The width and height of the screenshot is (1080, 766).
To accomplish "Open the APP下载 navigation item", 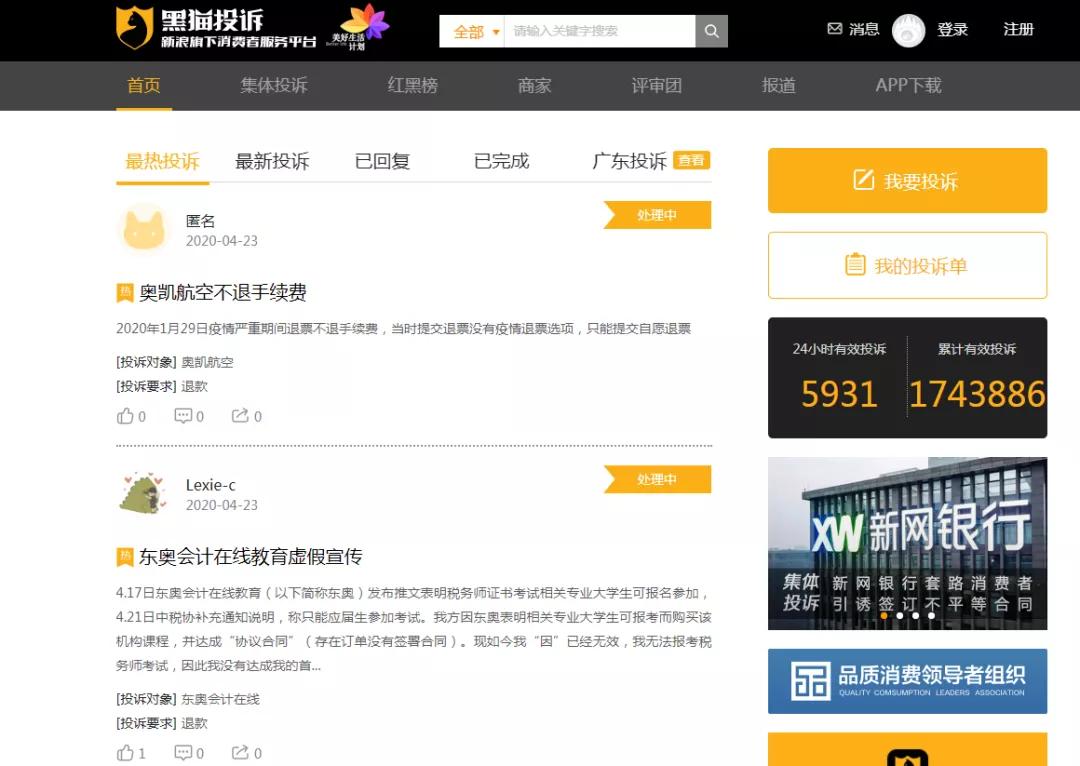I will [908, 85].
